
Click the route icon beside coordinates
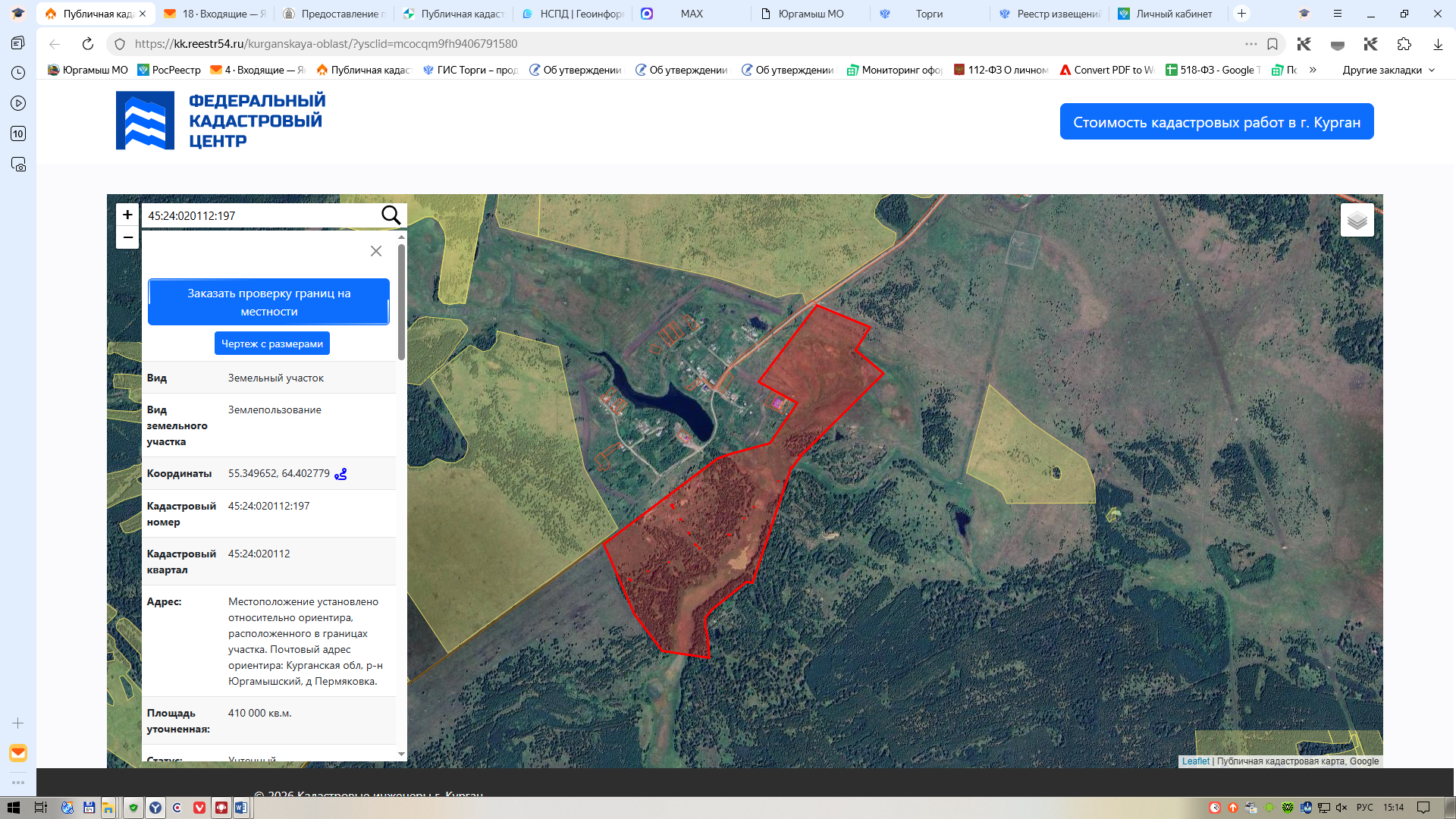(340, 474)
